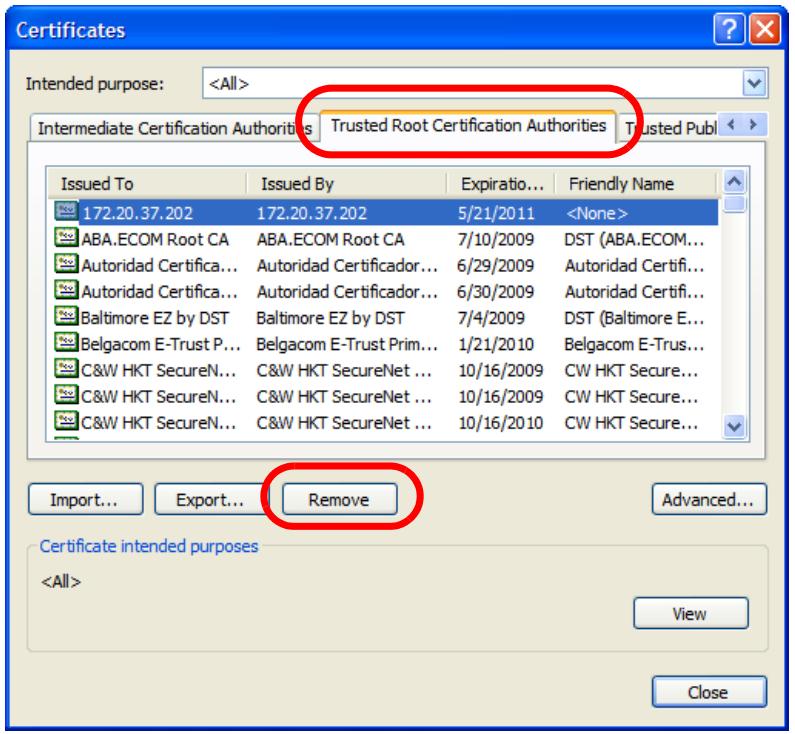Viewport: 795px width, 734px height.
Task: Click the ABA.ECOM Root CA certificate icon
Action: [66, 238]
